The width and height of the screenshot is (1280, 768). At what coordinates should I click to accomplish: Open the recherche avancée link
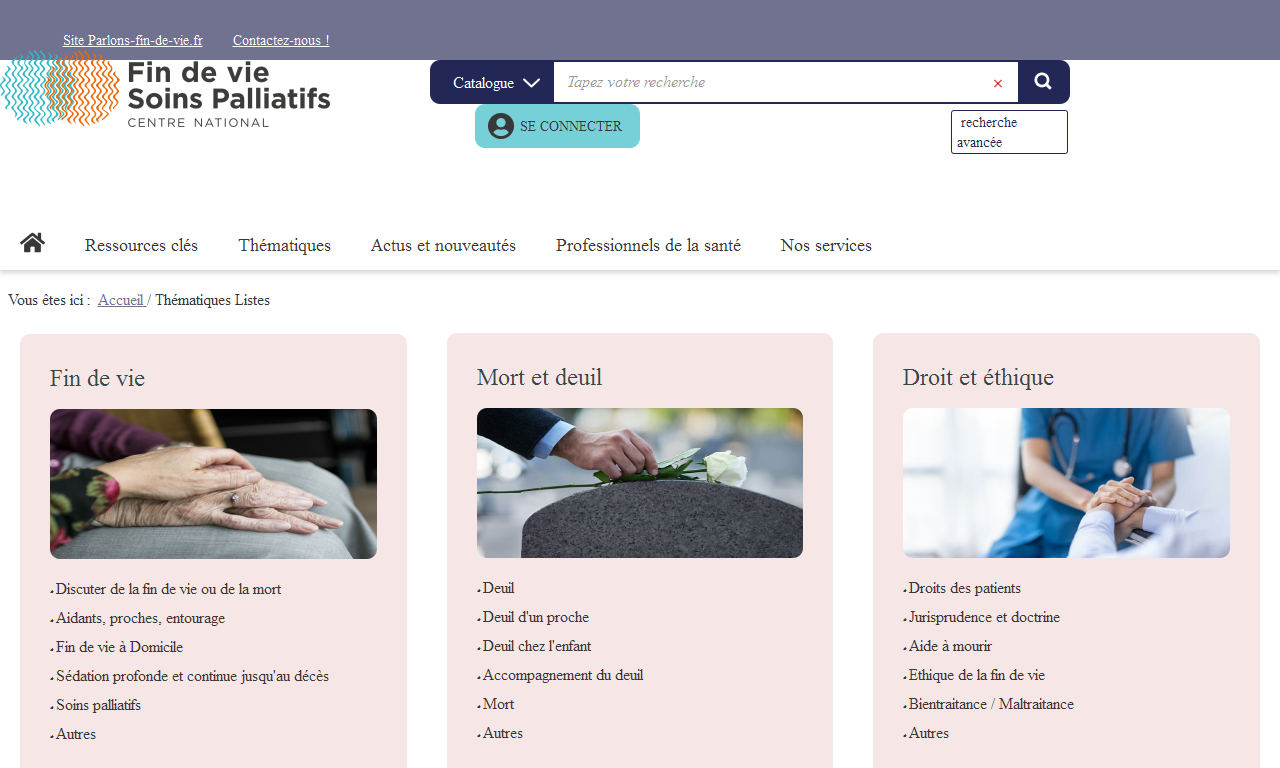[x=1008, y=132]
